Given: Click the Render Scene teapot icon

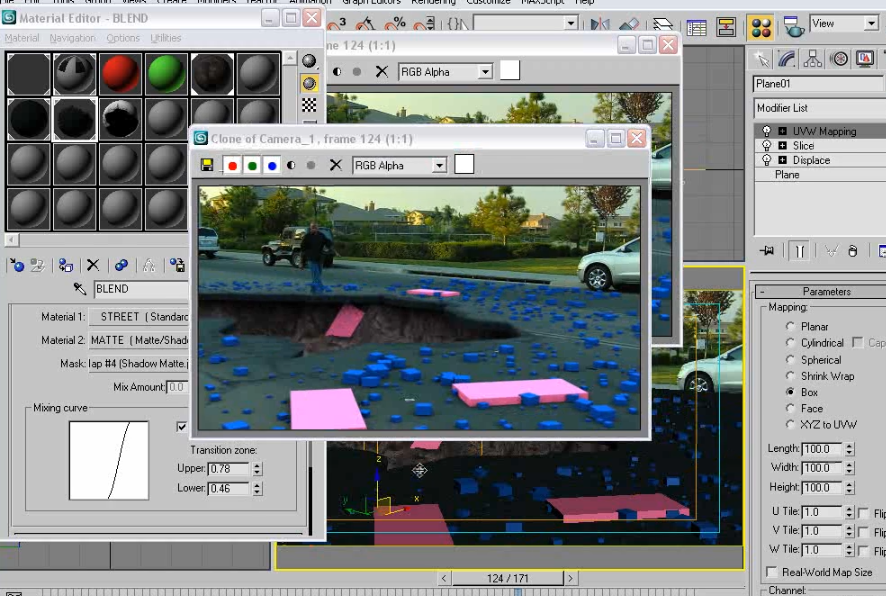Looking at the screenshot, I should click(794, 27).
